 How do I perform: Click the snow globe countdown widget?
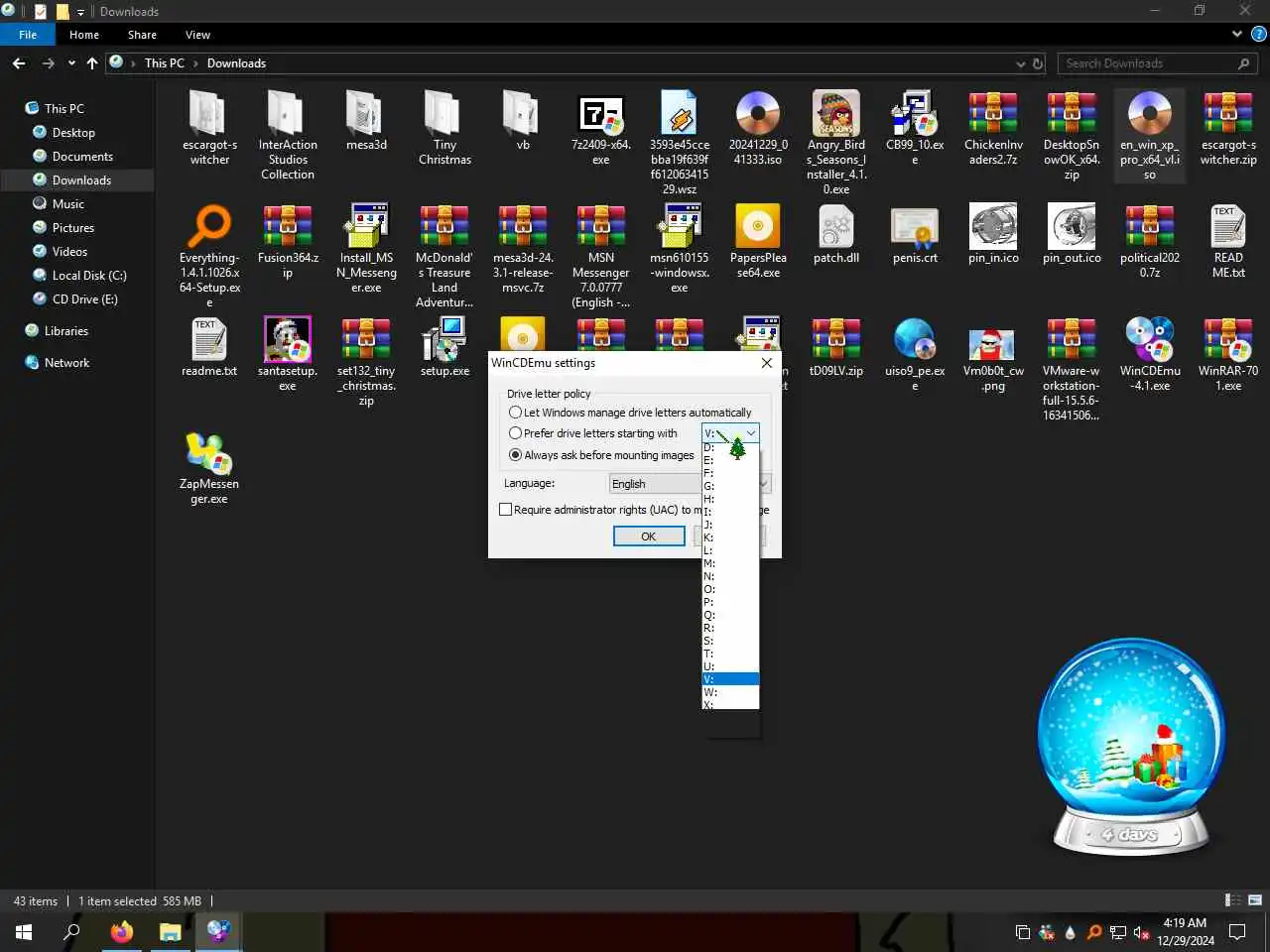pos(1131,747)
